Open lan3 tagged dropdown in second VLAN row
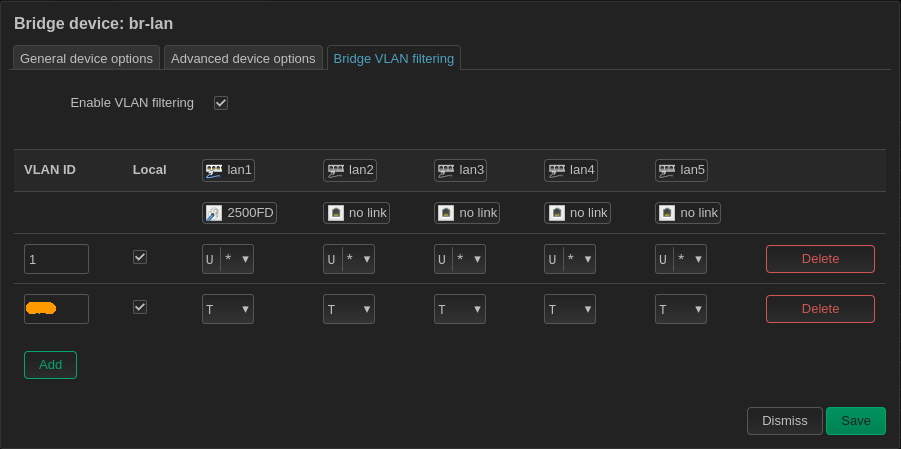 (x=460, y=309)
